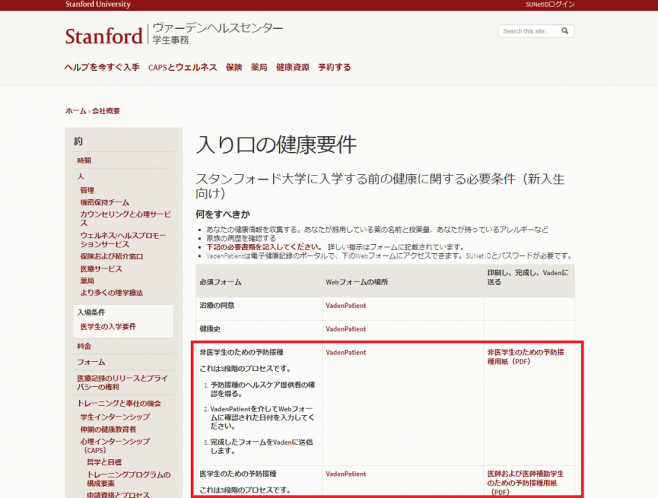658x498 pixels.
Task: Open 申請資格とプロセス sidebar link
Action: 118,495
